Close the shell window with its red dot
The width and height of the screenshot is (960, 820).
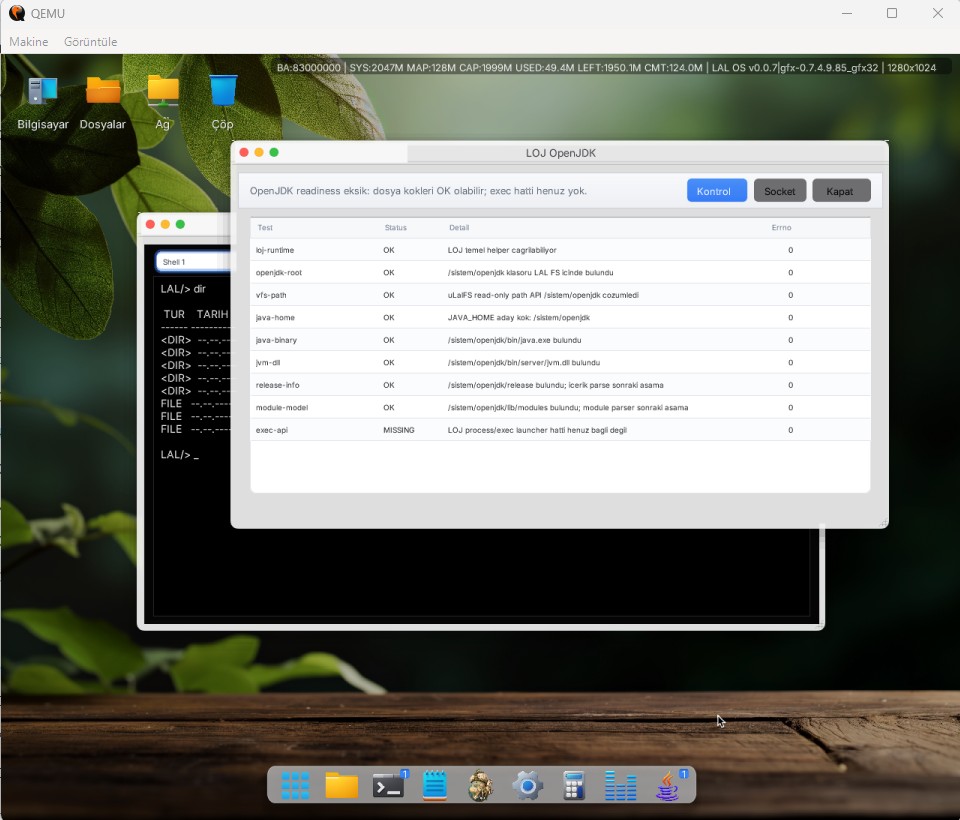pyautogui.click(x=151, y=224)
